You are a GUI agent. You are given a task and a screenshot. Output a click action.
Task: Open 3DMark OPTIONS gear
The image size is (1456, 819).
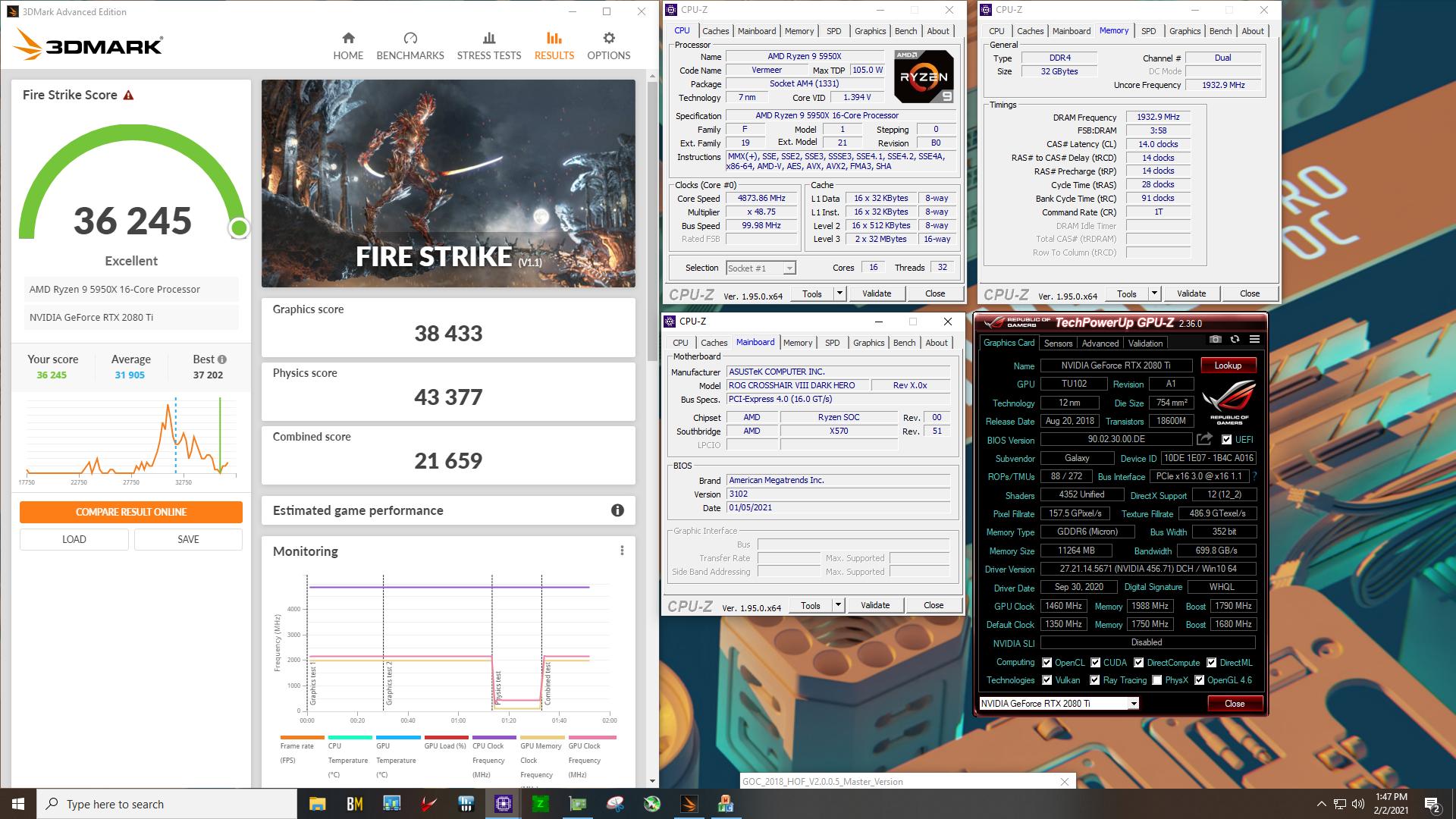coord(609,38)
